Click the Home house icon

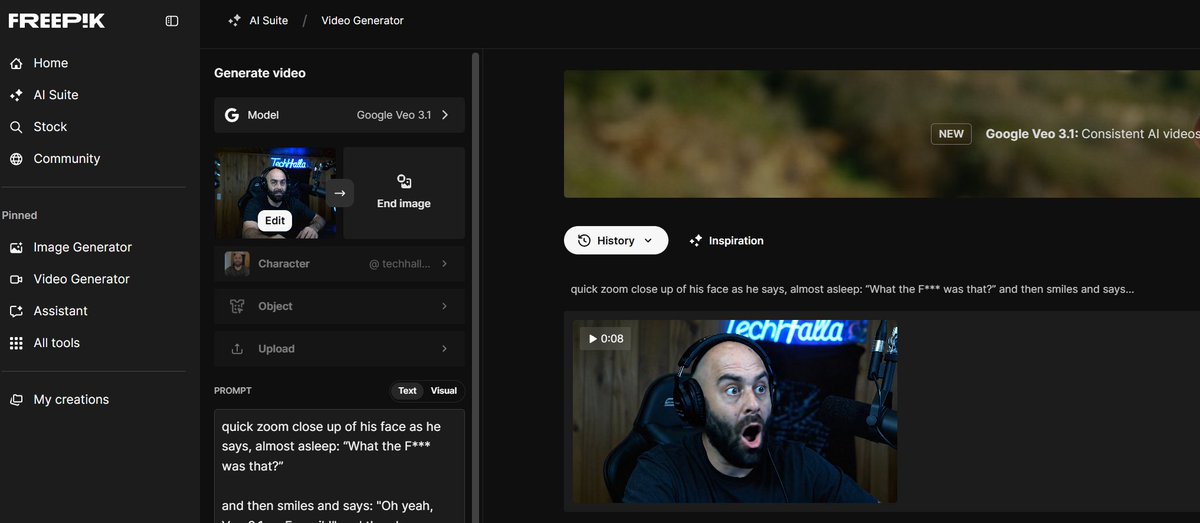click(x=16, y=63)
